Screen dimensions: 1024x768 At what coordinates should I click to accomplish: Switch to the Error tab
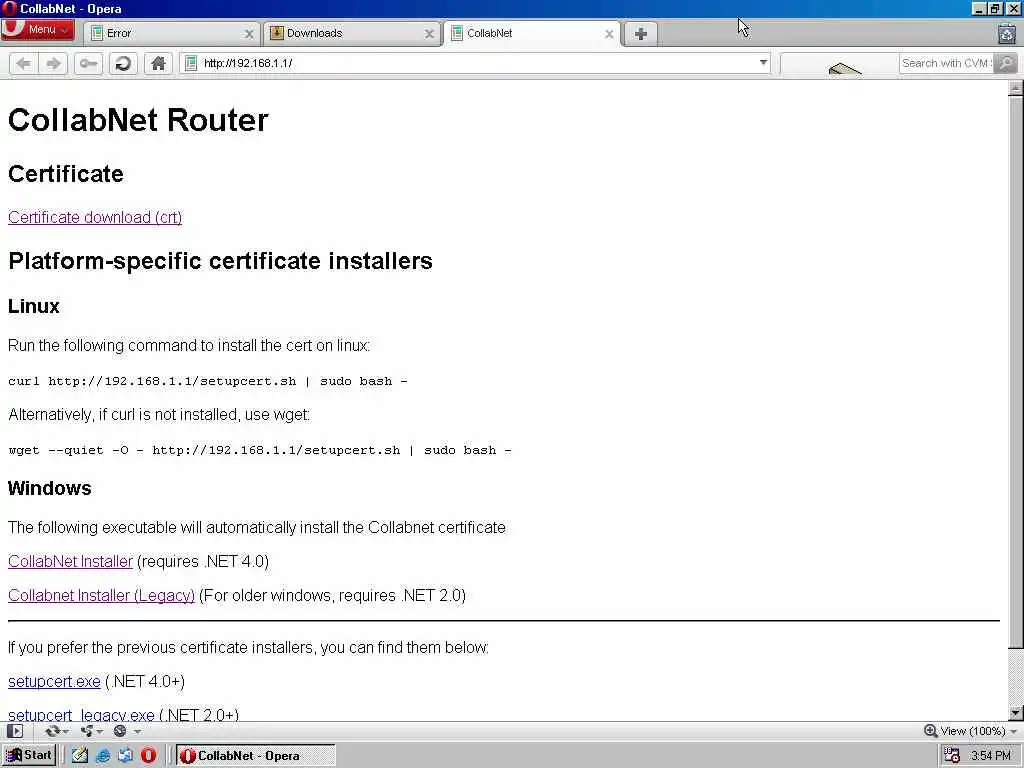172,33
